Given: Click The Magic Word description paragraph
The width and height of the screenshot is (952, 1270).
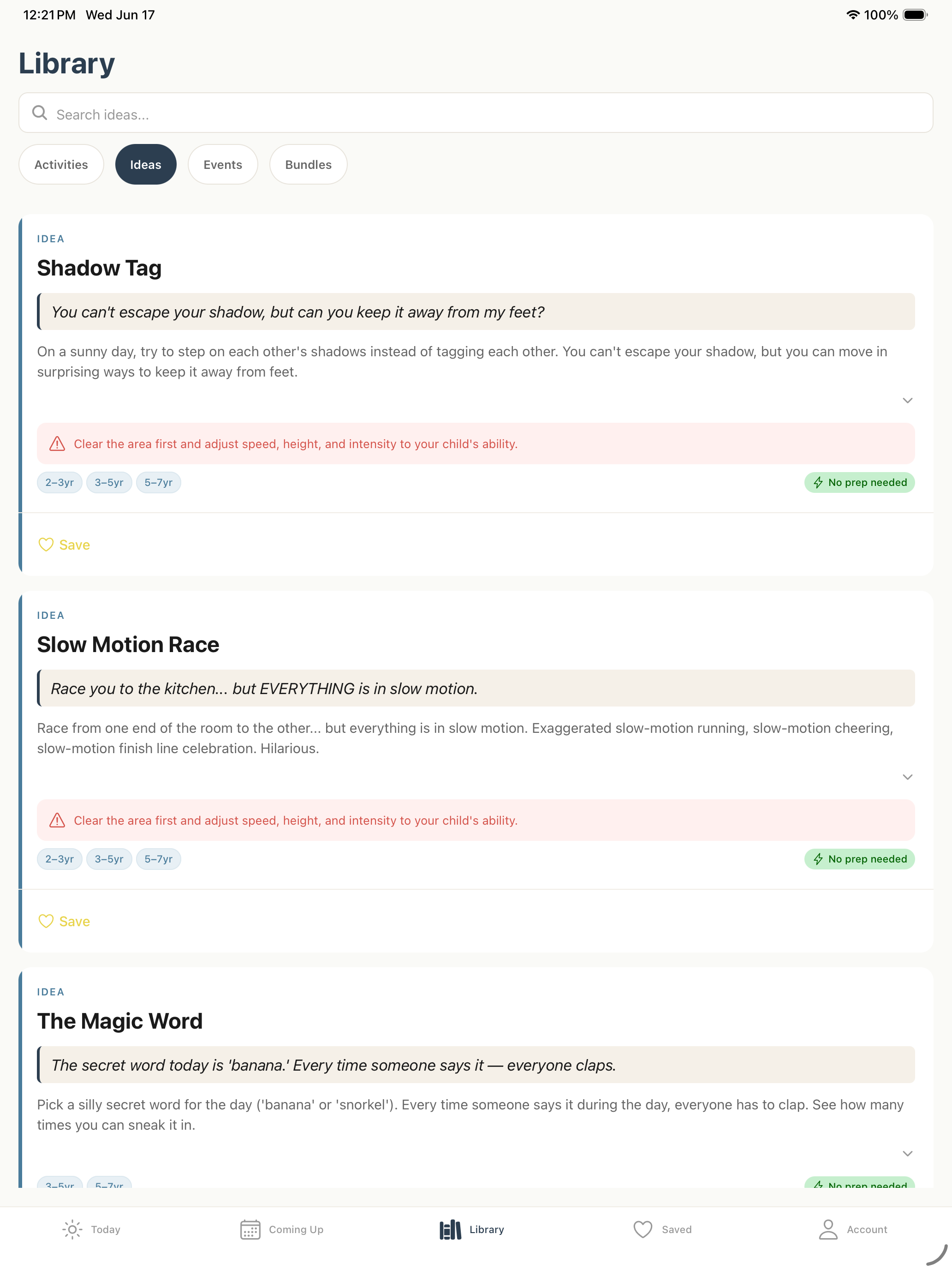Looking at the screenshot, I should (x=470, y=1115).
